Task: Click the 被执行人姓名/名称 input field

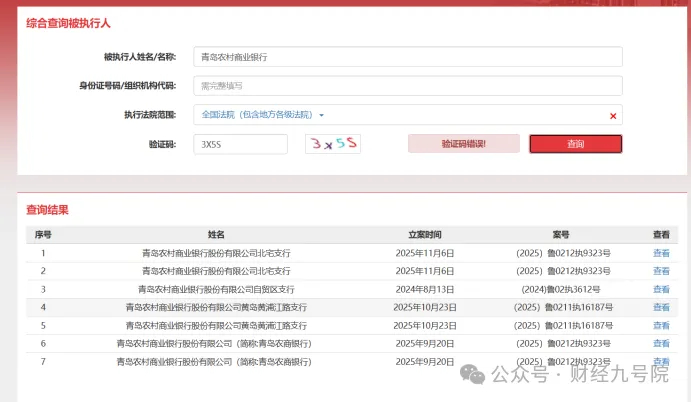Action: 408,57
